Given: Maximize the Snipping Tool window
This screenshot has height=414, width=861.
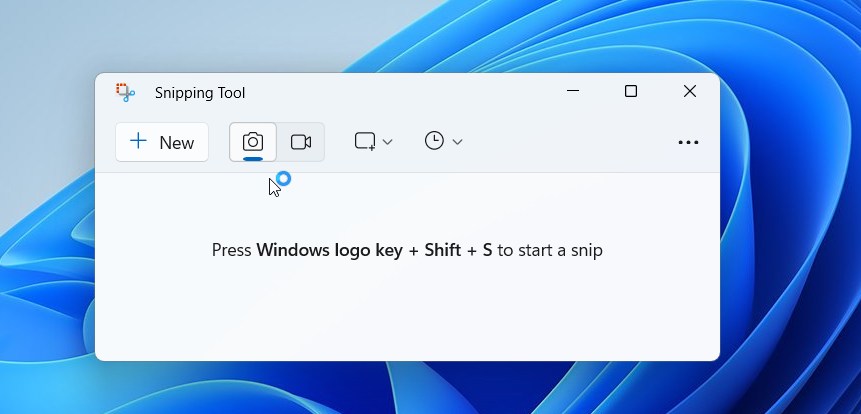Looking at the screenshot, I should pyautogui.click(x=631, y=91).
